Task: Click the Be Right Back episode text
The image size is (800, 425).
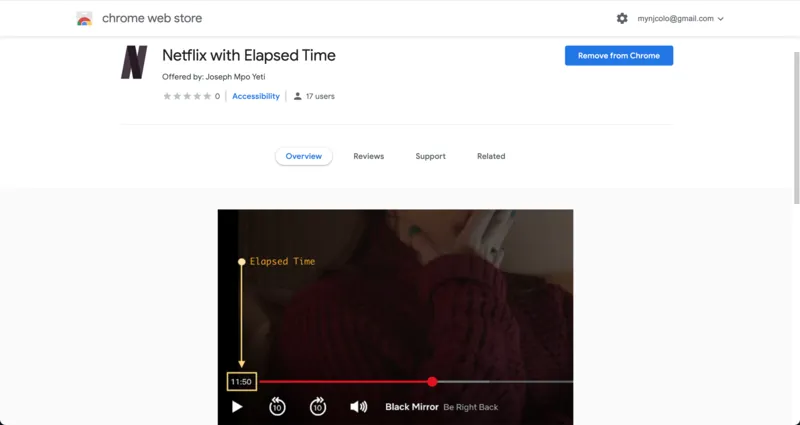Action: click(470, 407)
